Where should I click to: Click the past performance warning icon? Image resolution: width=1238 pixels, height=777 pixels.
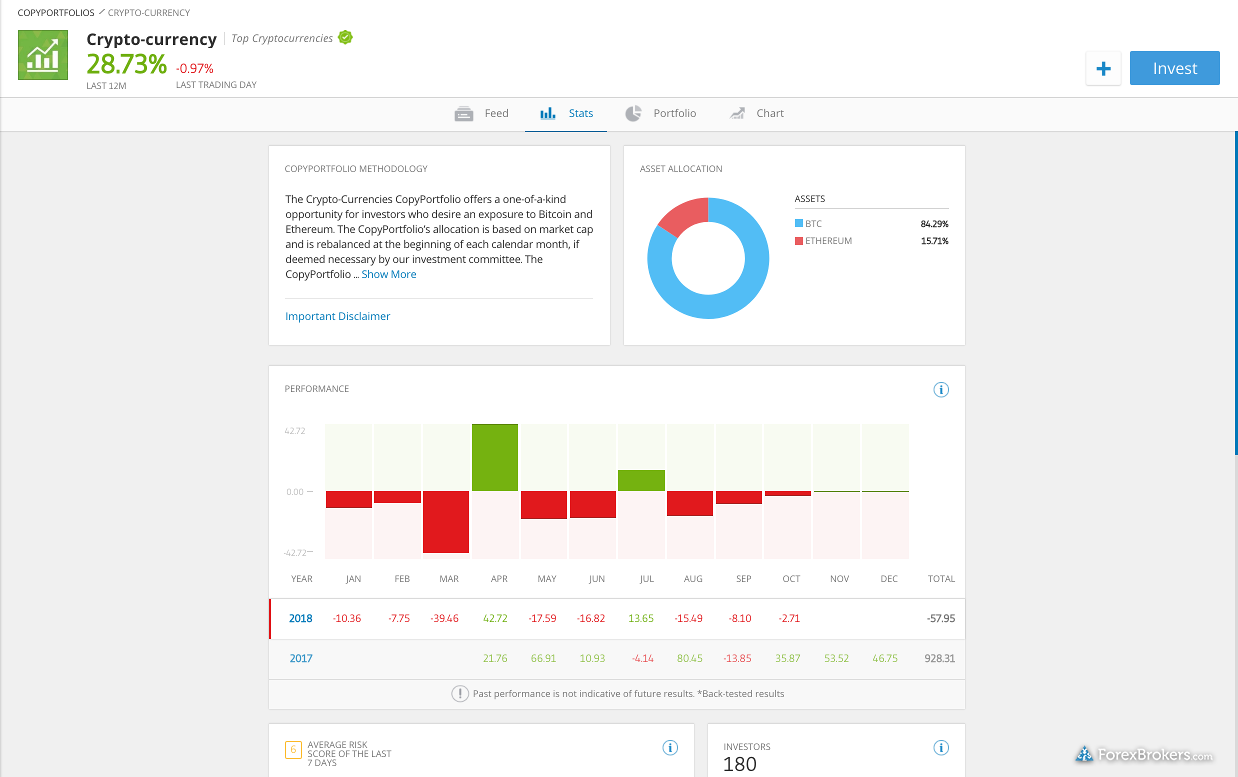(460, 693)
